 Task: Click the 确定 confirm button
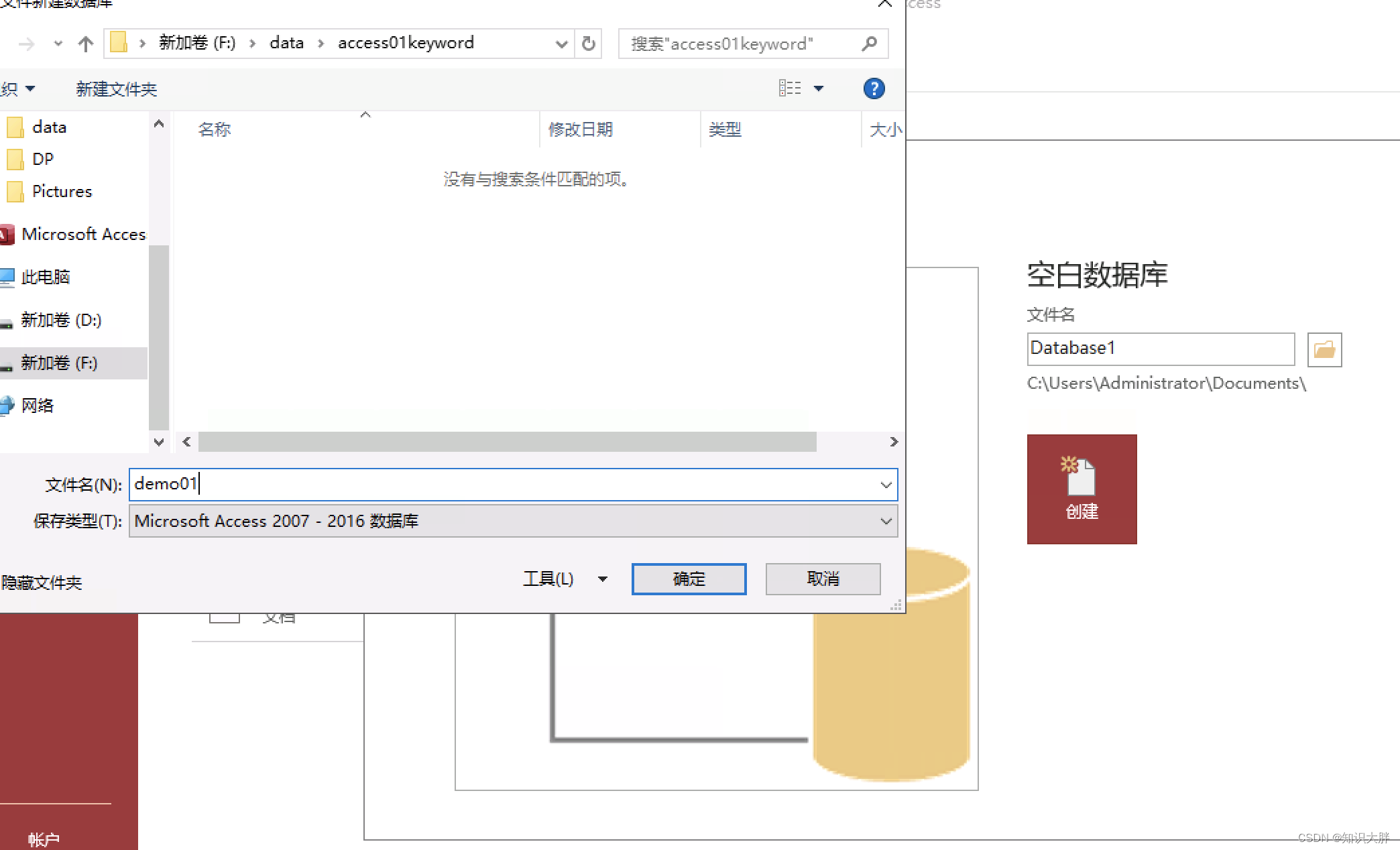coord(689,579)
